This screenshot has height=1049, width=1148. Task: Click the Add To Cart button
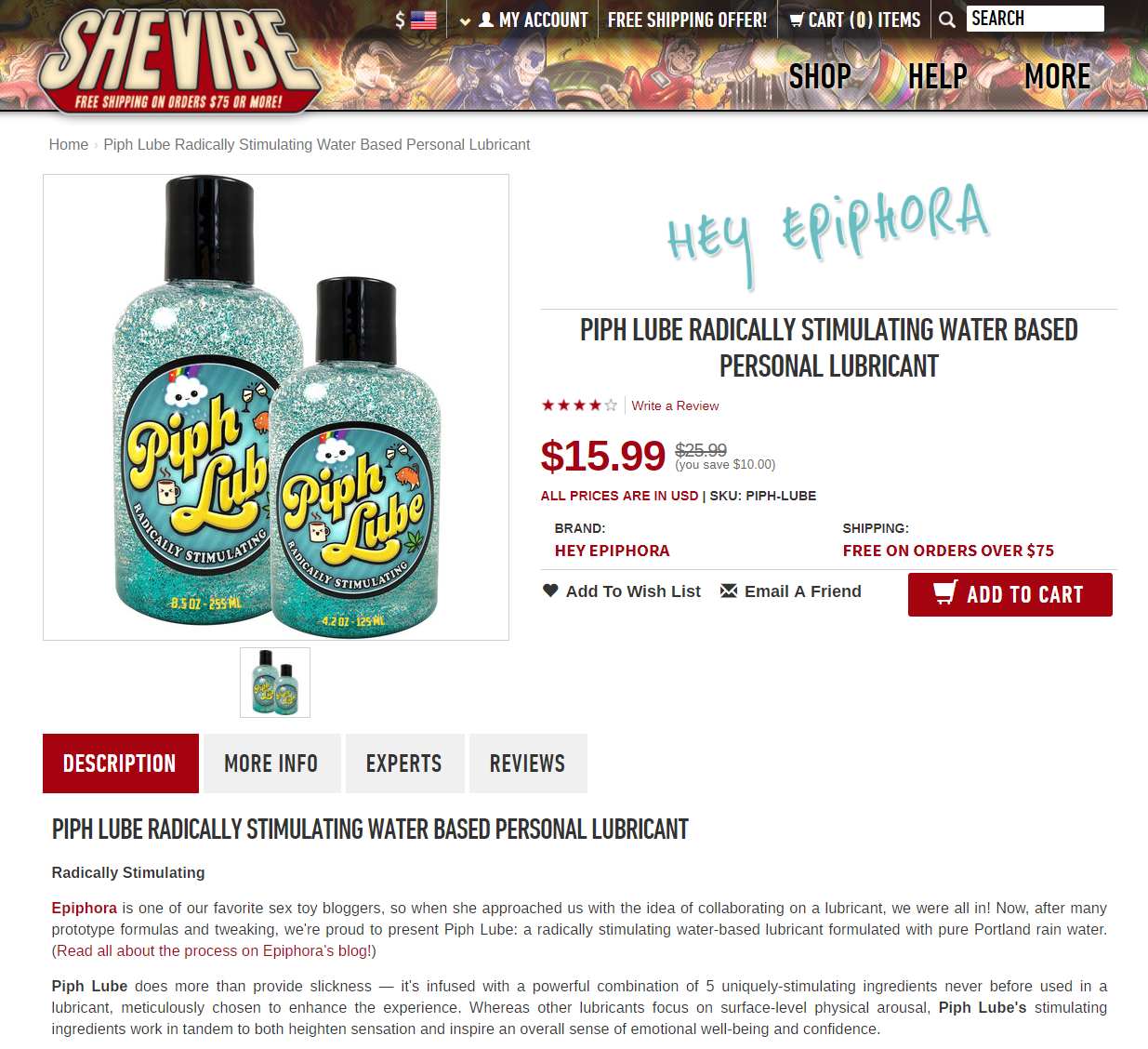[x=1009, y=594]
